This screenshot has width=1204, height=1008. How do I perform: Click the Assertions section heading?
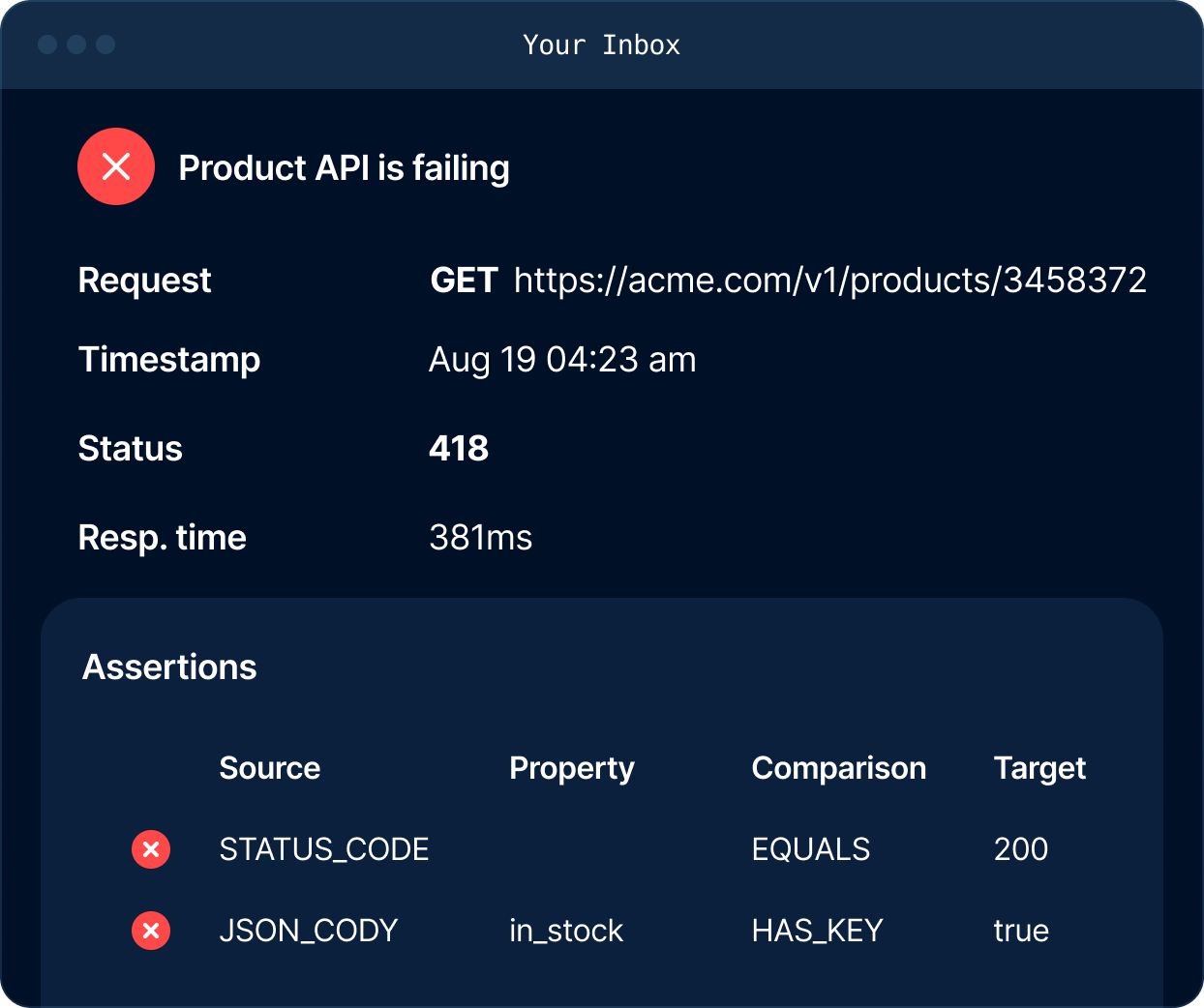pos(169,667)
